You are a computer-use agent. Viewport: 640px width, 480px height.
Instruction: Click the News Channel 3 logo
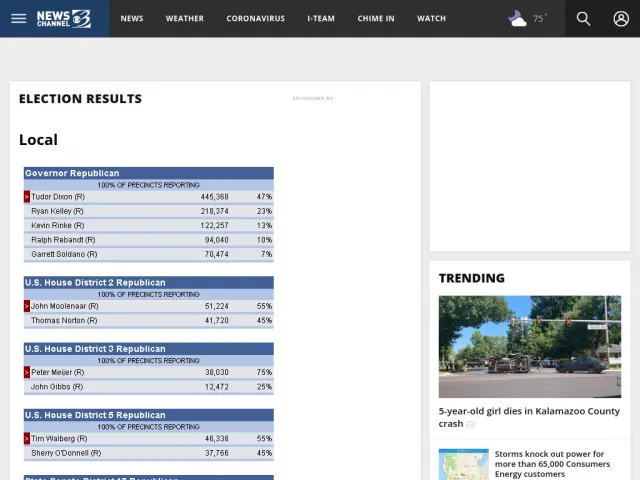(x=64, y=18)
